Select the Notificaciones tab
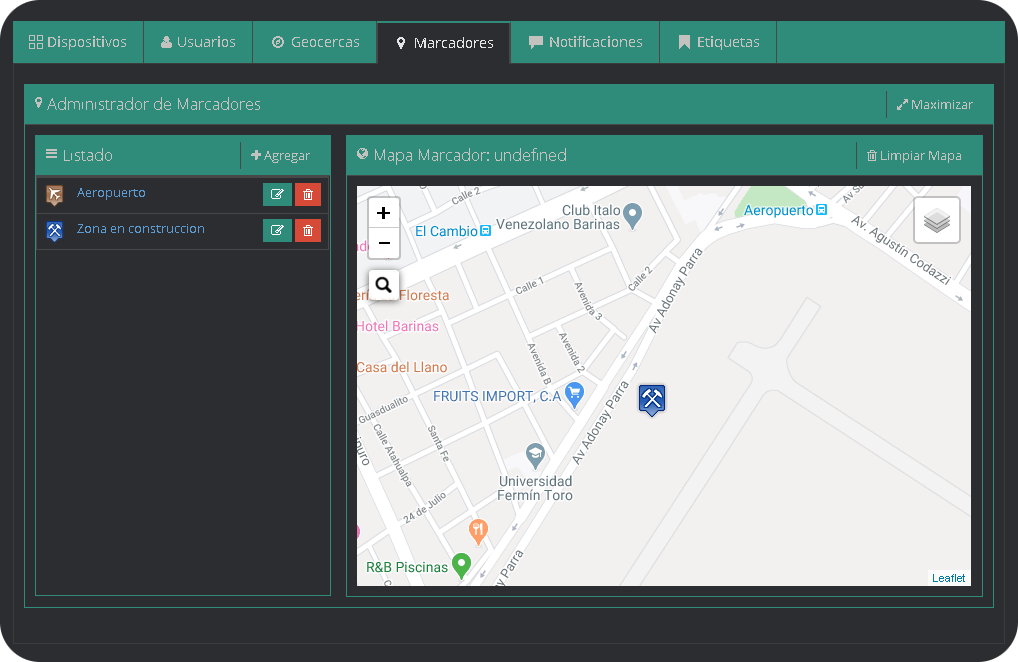The width and height of the screenshot is (1018, 662). 585,43
